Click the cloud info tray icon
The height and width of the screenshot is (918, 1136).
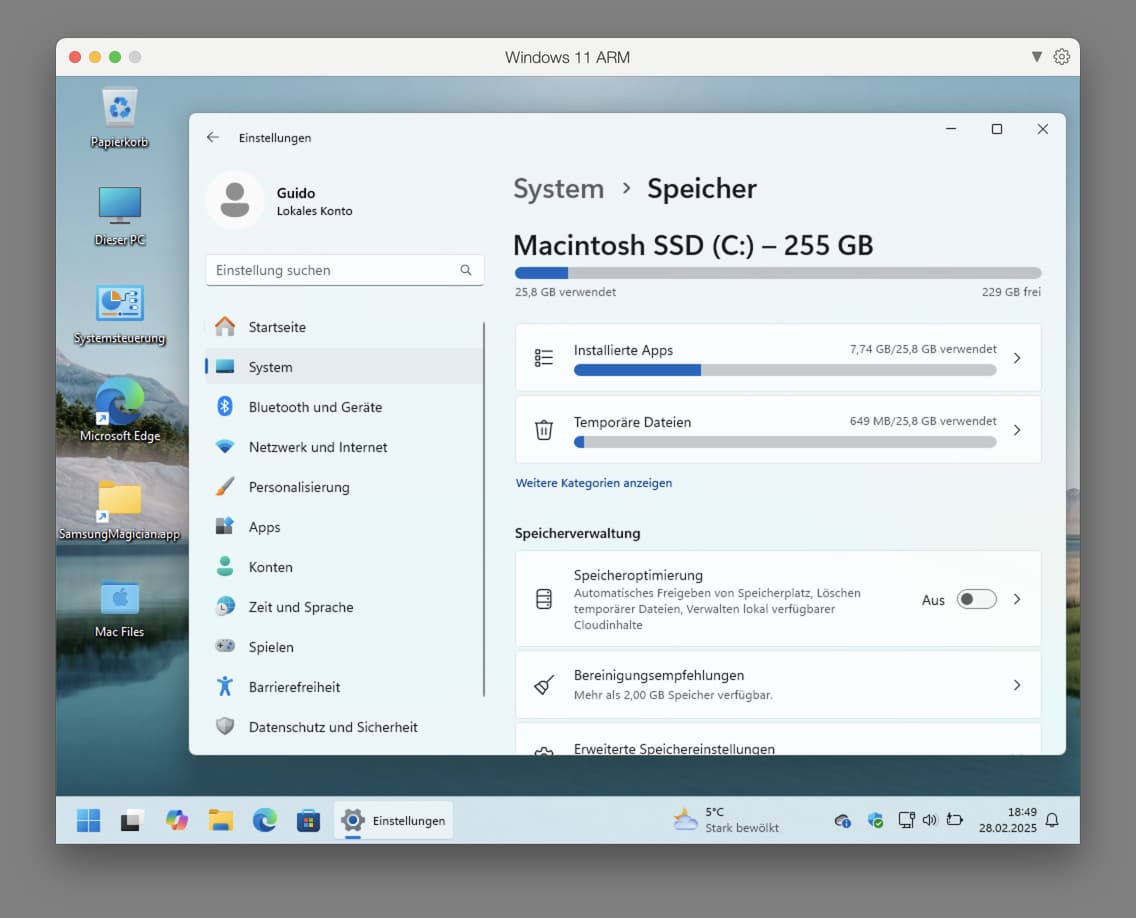(842, 820)
